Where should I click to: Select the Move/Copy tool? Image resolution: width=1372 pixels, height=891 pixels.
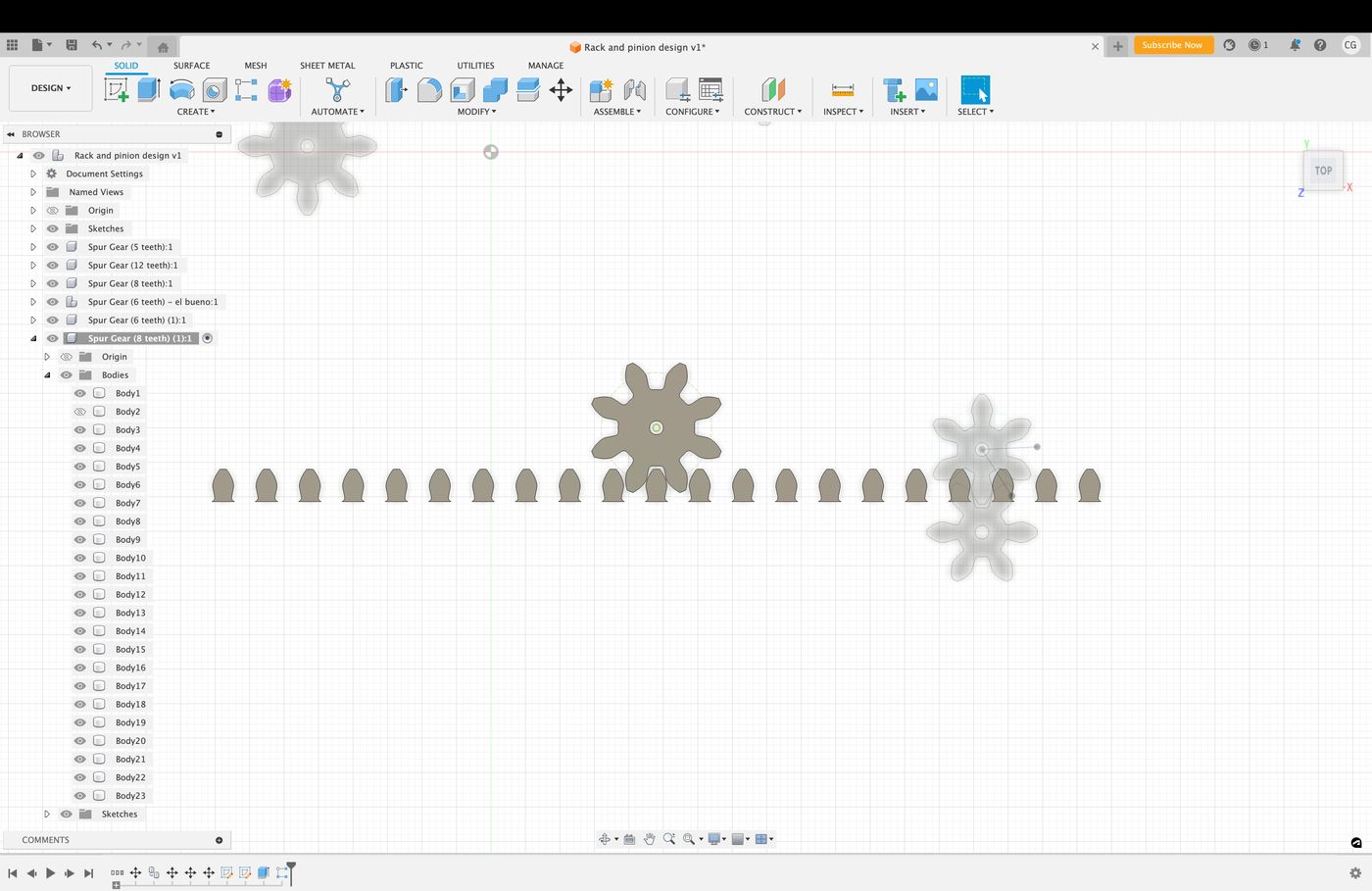click(561, 90)
